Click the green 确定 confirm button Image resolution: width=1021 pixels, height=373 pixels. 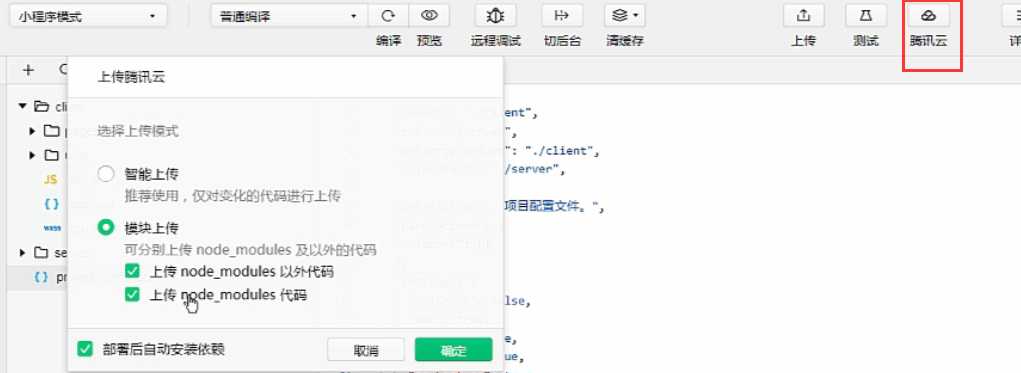[x=453, y=350]
